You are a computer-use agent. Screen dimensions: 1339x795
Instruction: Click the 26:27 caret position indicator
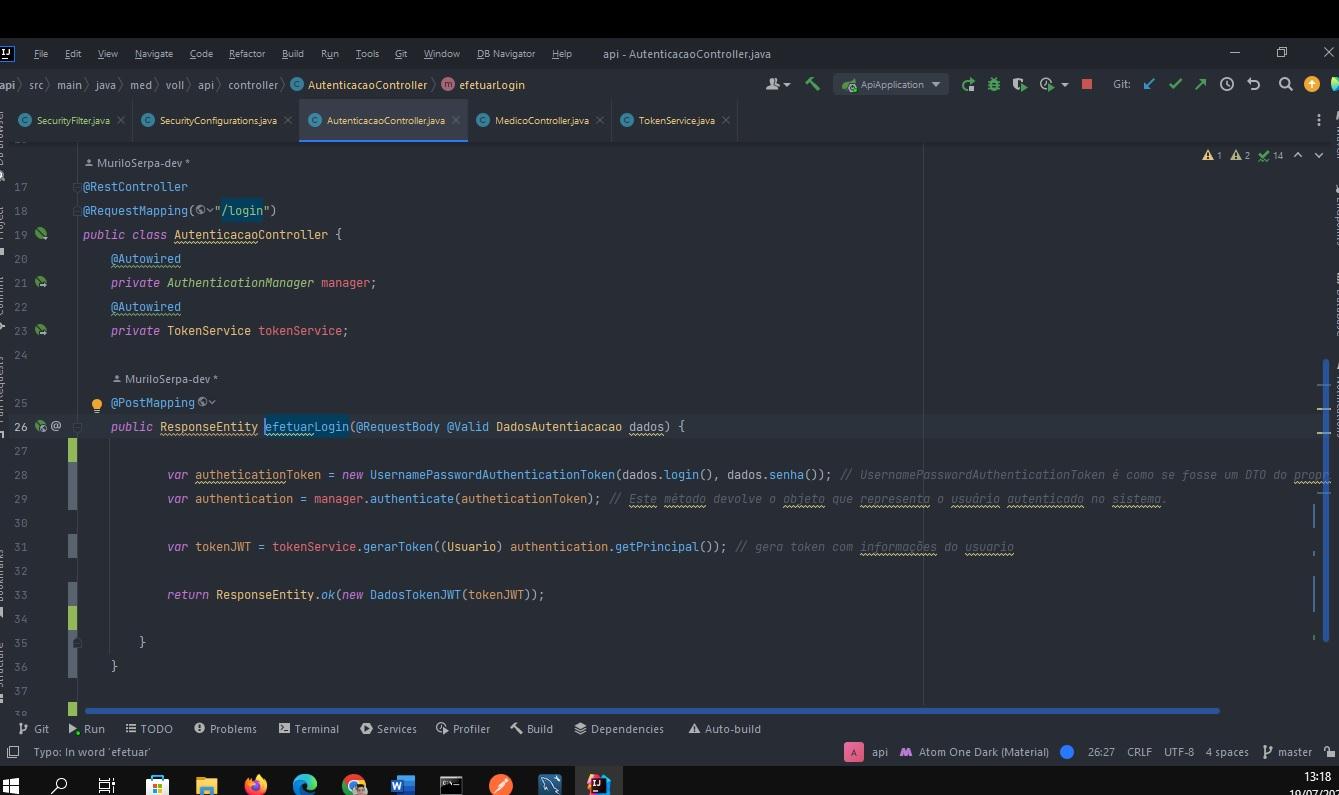[1101, 752]
